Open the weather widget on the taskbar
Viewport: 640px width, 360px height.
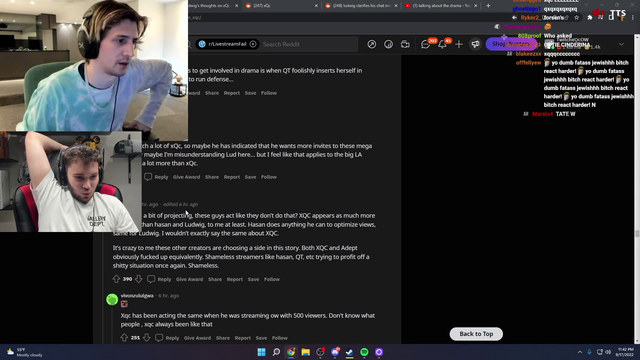pos(24,352)
